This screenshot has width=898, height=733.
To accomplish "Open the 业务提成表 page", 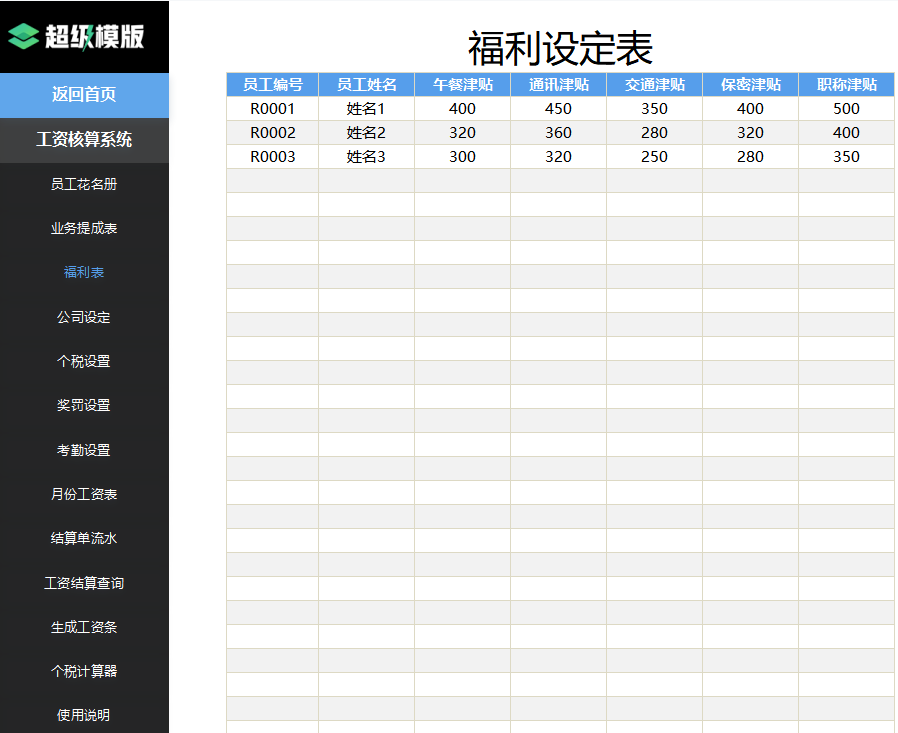I will click(x=85, y=228).
